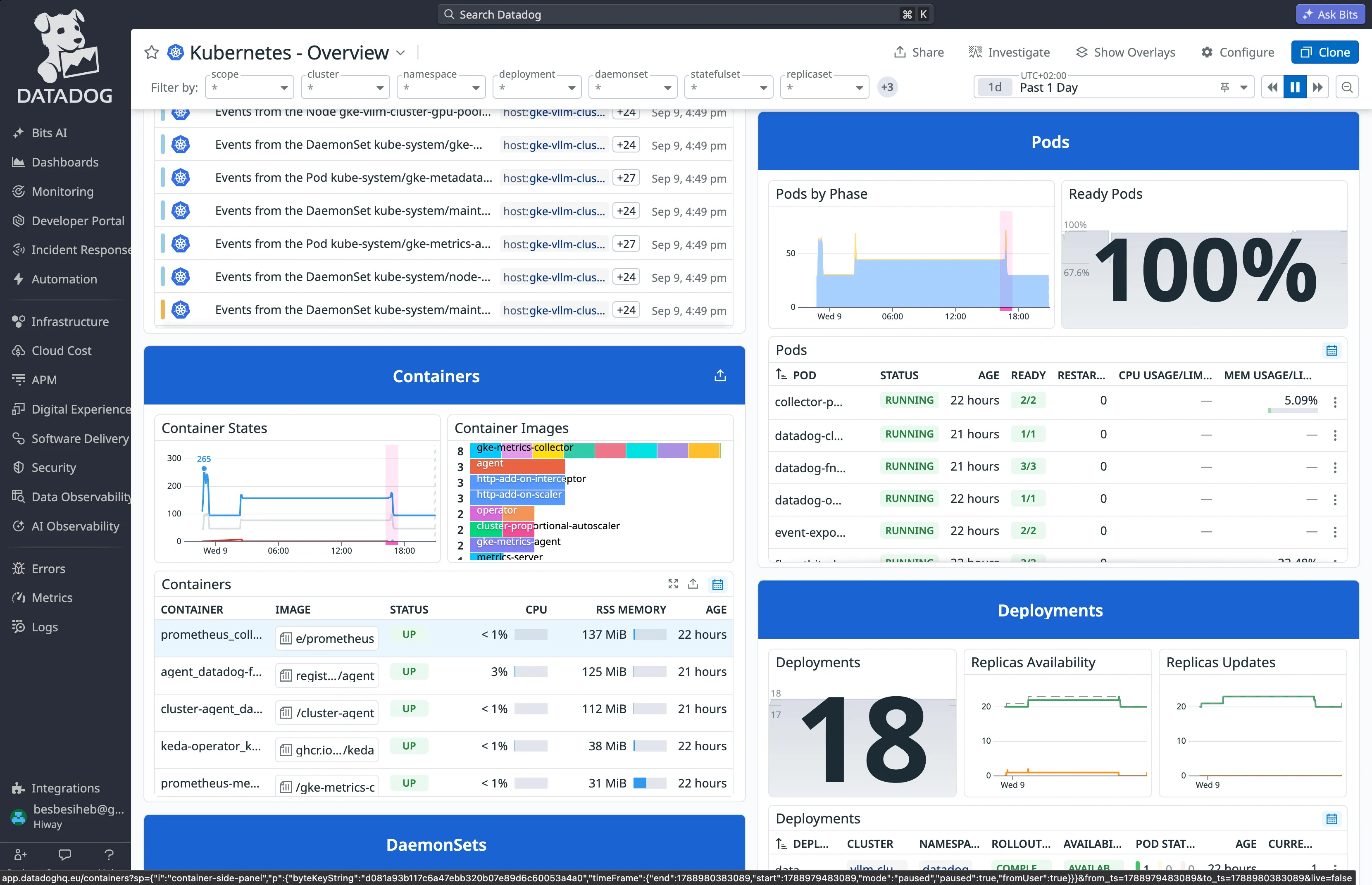The image size is (1372, 885).
Task: Click the Share button
Action: 919,52
